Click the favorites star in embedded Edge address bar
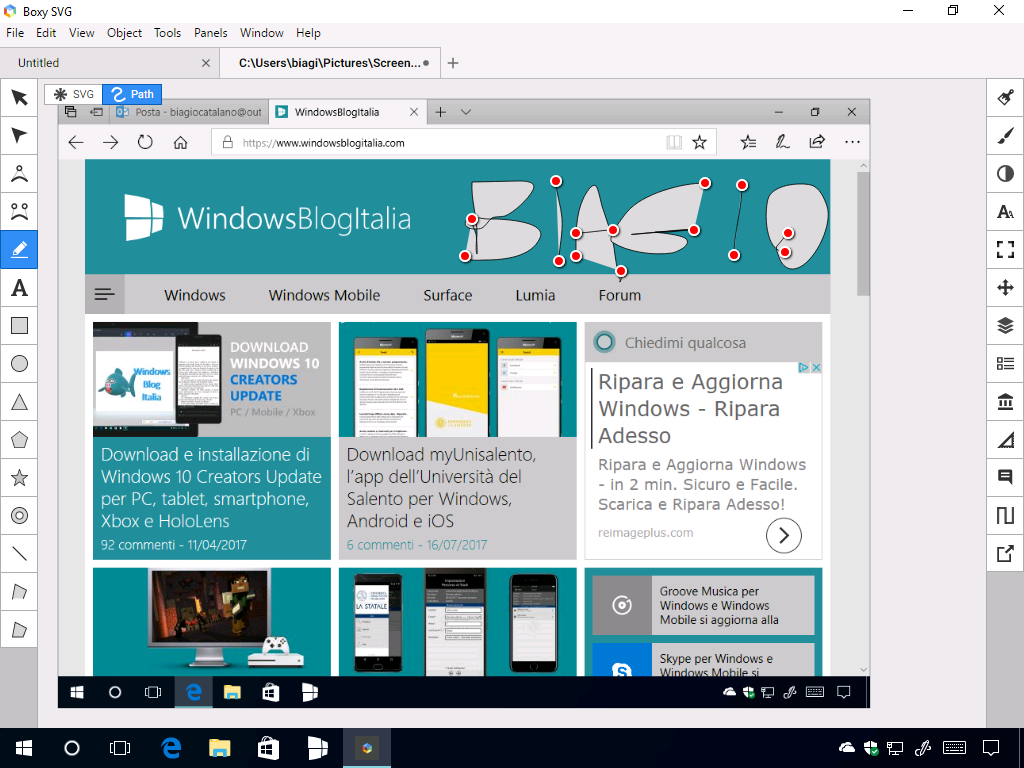This screenshot has width=1024, height=768. (x=699, y=142)
